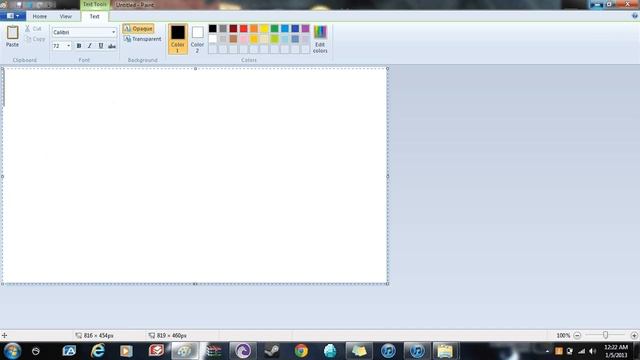
Task: Toggle Bold text formatting
Action: (79, 46)
